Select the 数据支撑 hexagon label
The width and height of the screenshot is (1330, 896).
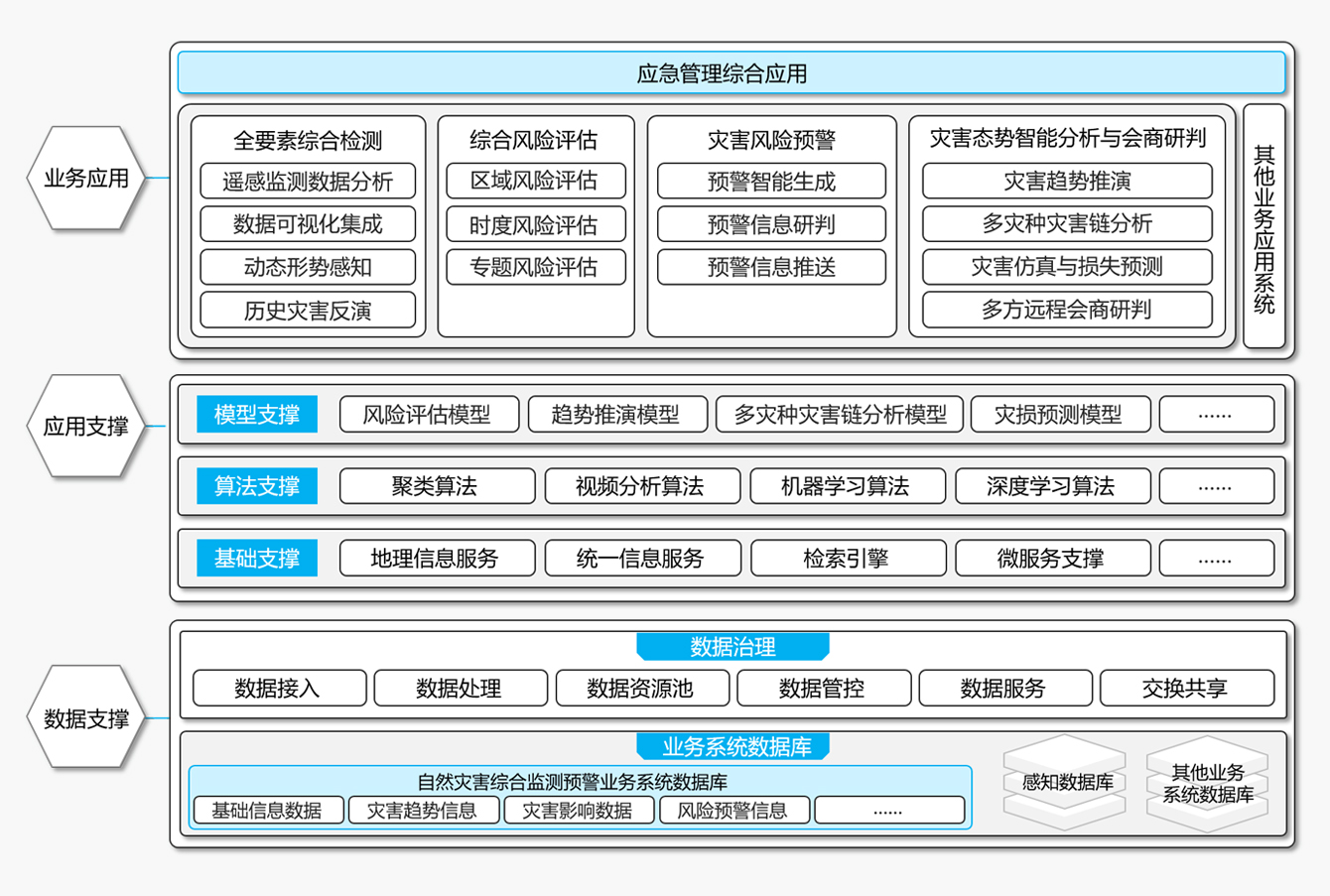[86, 718]
